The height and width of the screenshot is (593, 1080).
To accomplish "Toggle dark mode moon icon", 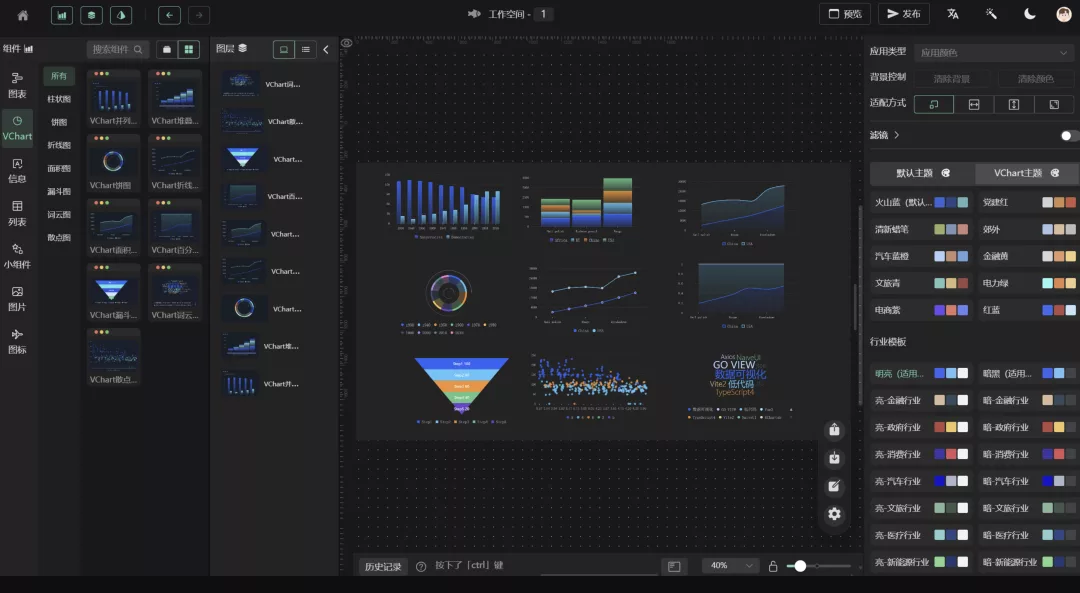I will click(1029, 14).
